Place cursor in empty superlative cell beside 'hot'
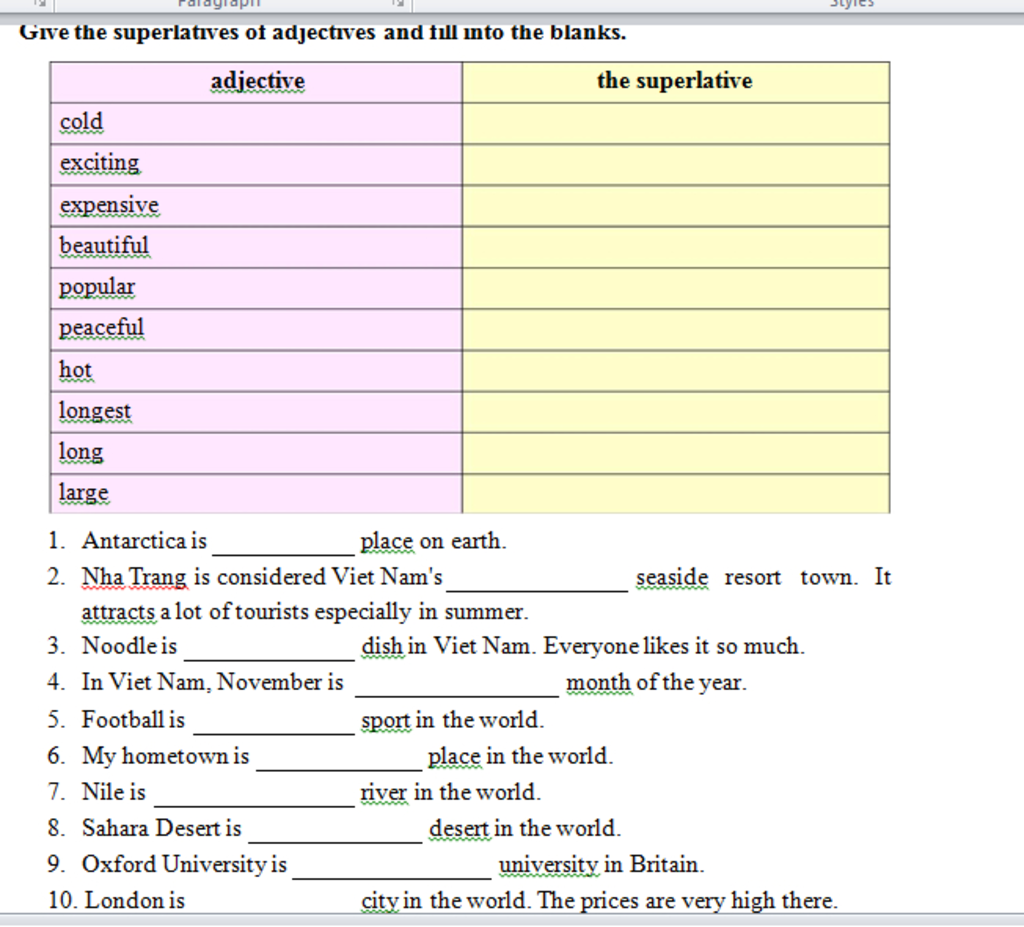The width and height of the screenshot is (1024, 927). (x=675, y=371)
